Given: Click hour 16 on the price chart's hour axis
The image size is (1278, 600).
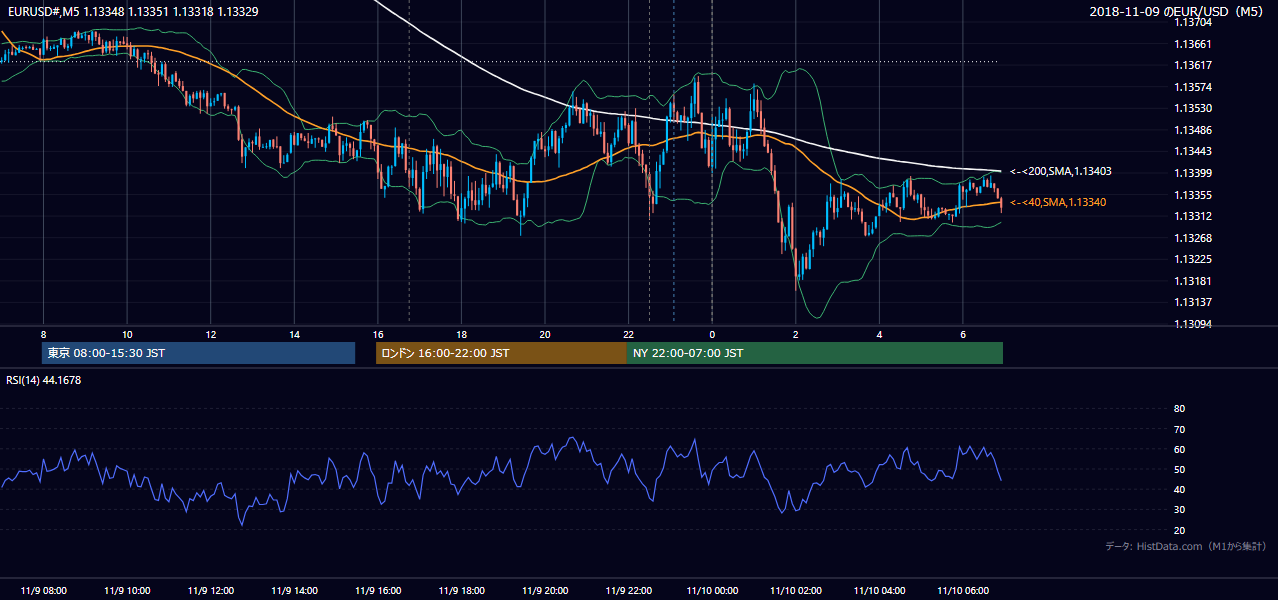Looking at the screenshot, I should pyautogui.click(x=378, y=334).
